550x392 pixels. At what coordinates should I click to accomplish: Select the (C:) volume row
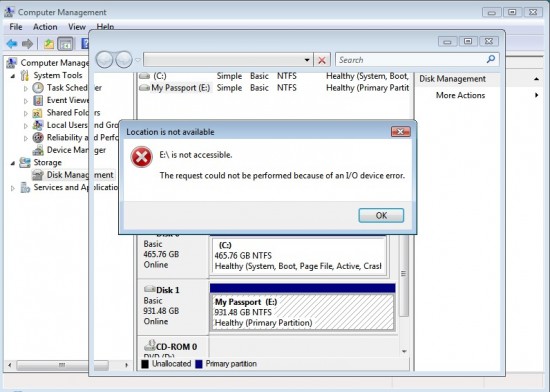(x=274, y=76)
